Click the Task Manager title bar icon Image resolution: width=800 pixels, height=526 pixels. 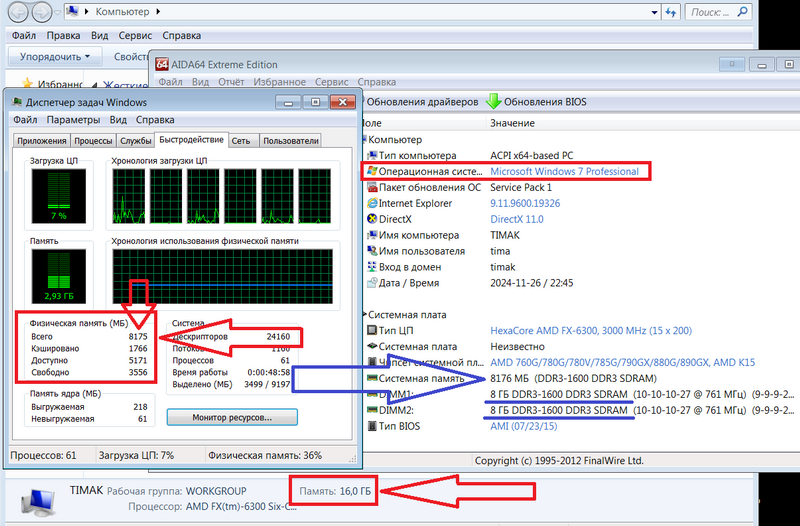(15, 102)
